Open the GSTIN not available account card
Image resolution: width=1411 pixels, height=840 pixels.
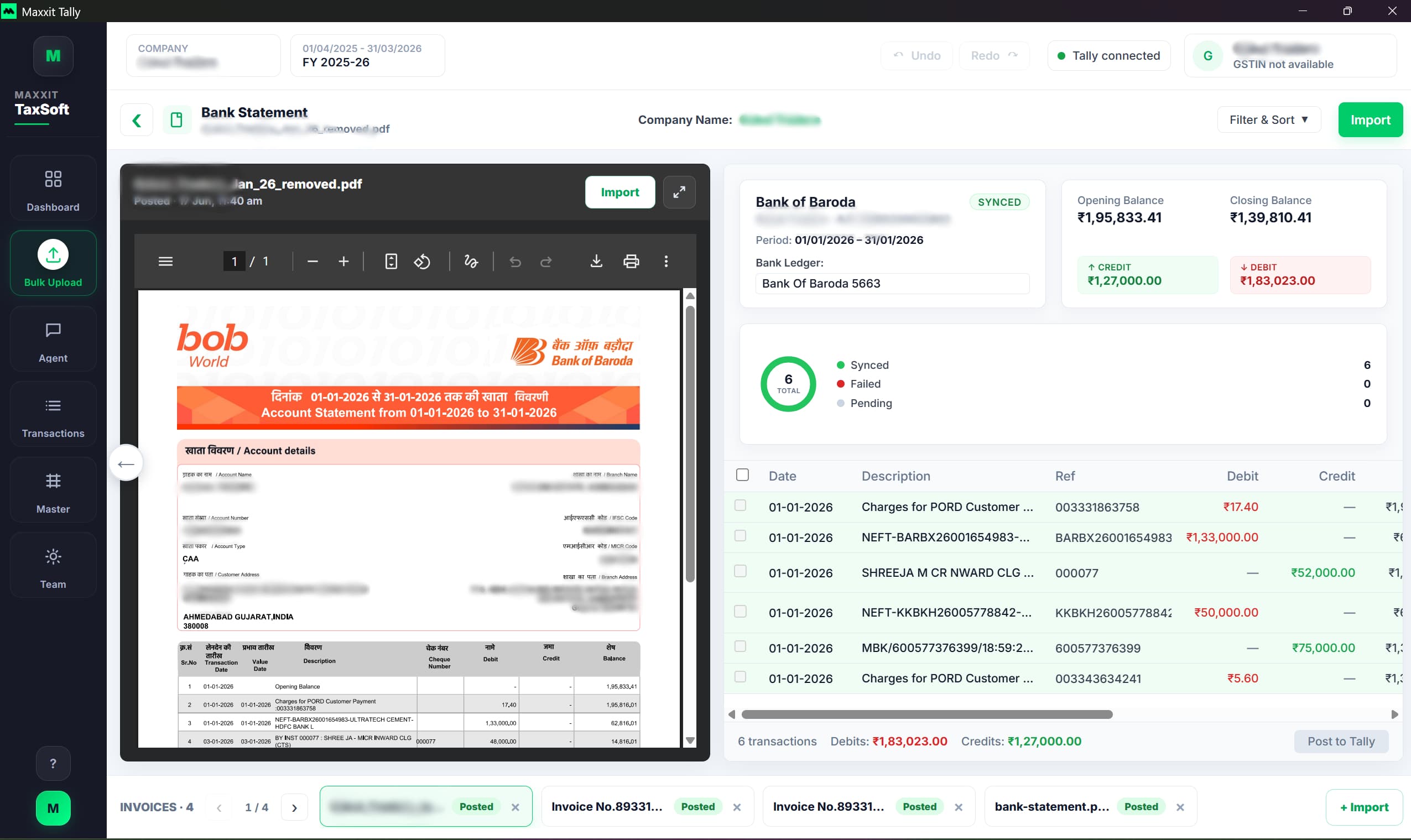pos(1290,55)
